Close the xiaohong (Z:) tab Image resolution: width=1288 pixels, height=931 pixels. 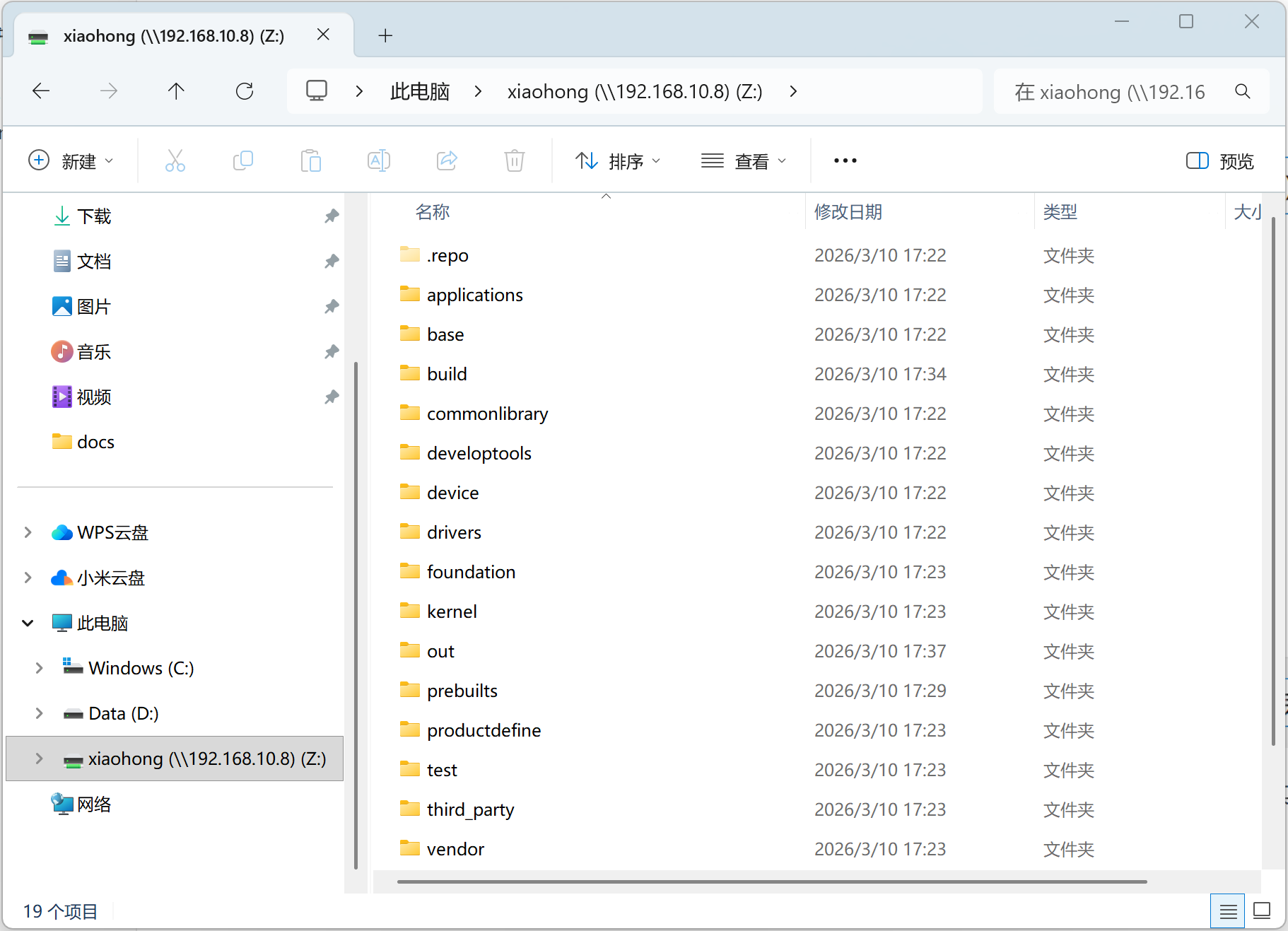[323, 35]
